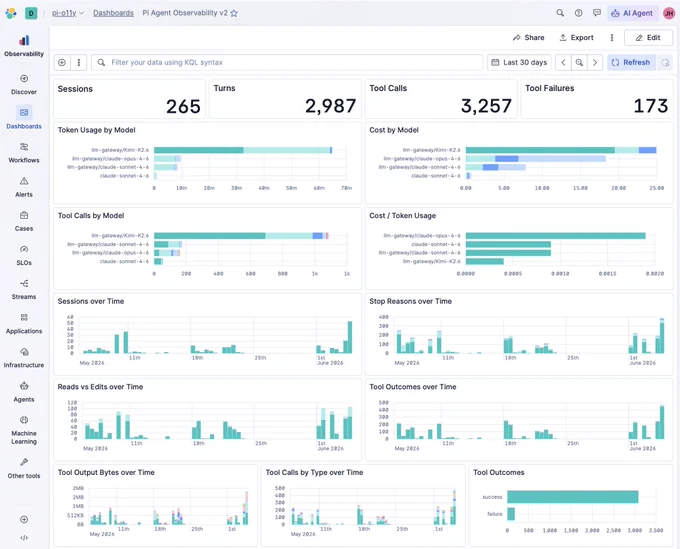Click the Edit dashboard button
The height and width of the screenshot is (549, 680).
point(648,38)
